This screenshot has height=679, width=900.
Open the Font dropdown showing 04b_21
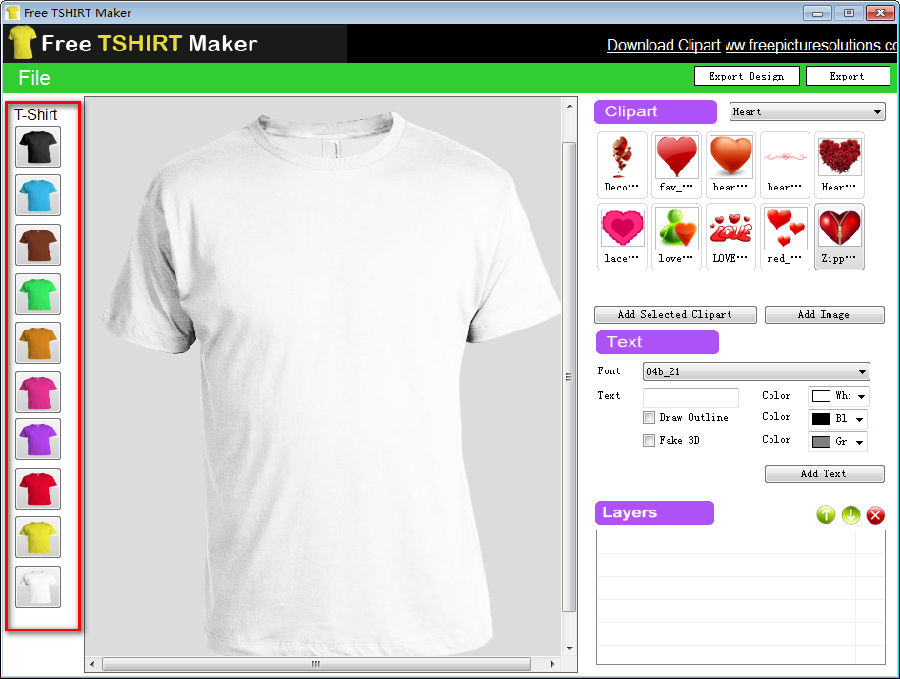[756, 371]
